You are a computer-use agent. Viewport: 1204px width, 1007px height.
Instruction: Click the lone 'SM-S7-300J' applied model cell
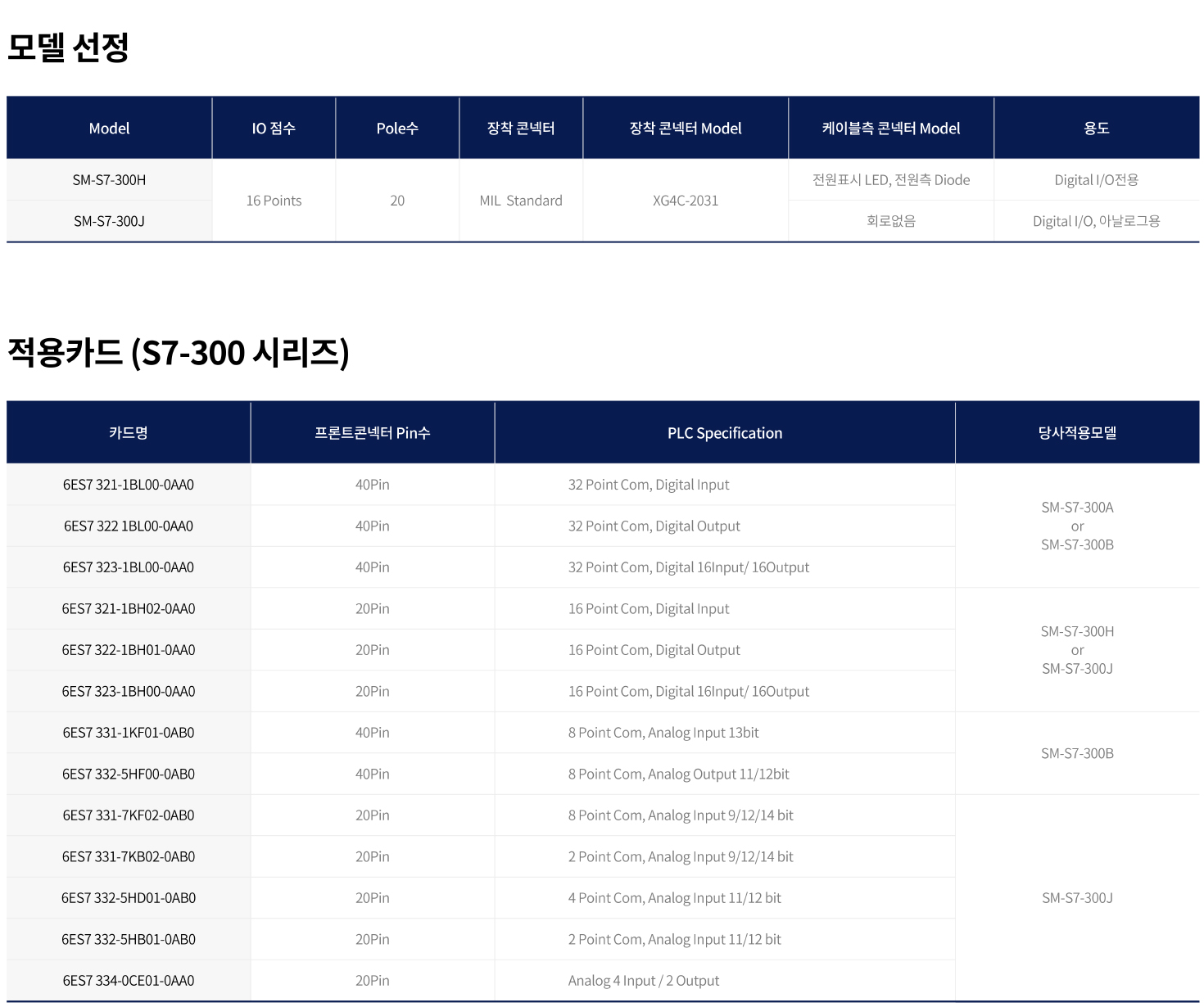(1078, 898)
